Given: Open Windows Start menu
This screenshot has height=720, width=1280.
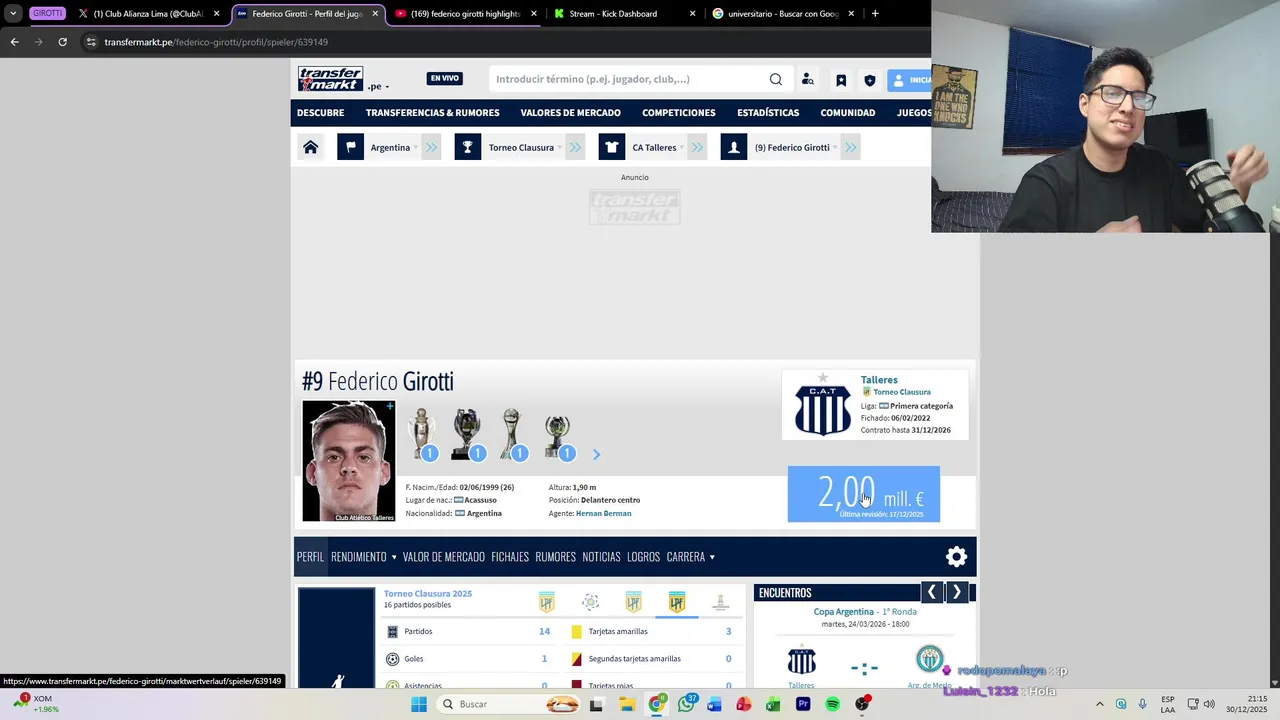Looking at the screenshot, I should [x=419, y=704].
